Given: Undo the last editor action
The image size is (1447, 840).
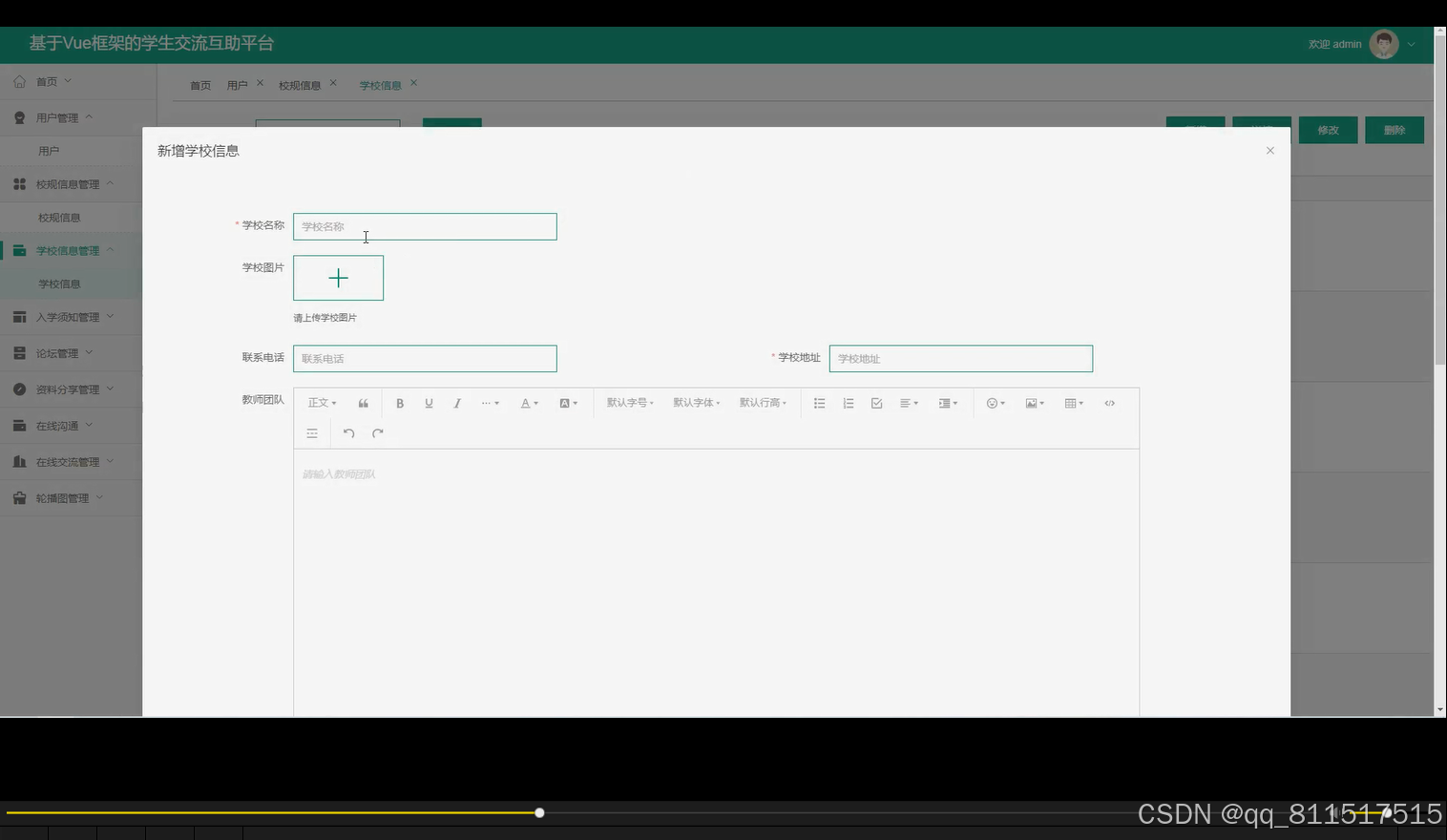Looking at the screenshot, I should [x=348, y=433].
